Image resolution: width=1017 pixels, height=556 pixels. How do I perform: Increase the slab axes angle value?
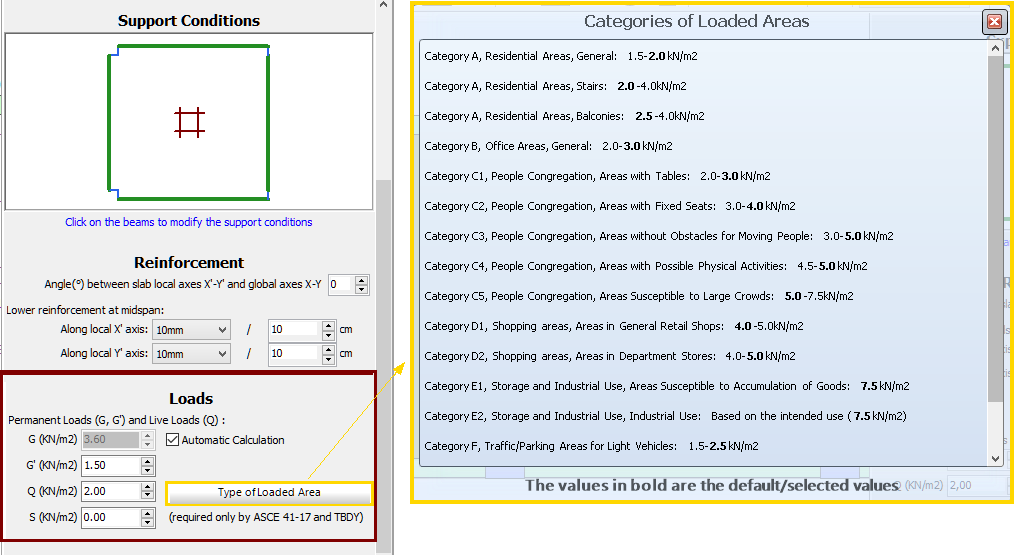point(362,280)
